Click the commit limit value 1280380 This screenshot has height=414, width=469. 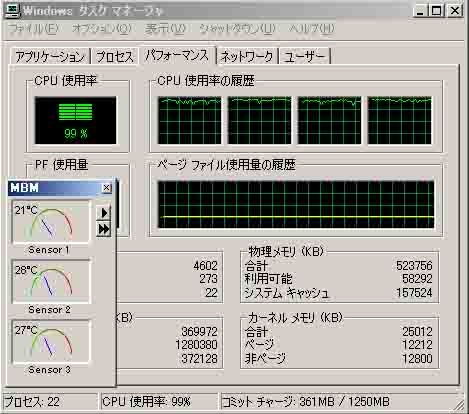coord(196,345)
